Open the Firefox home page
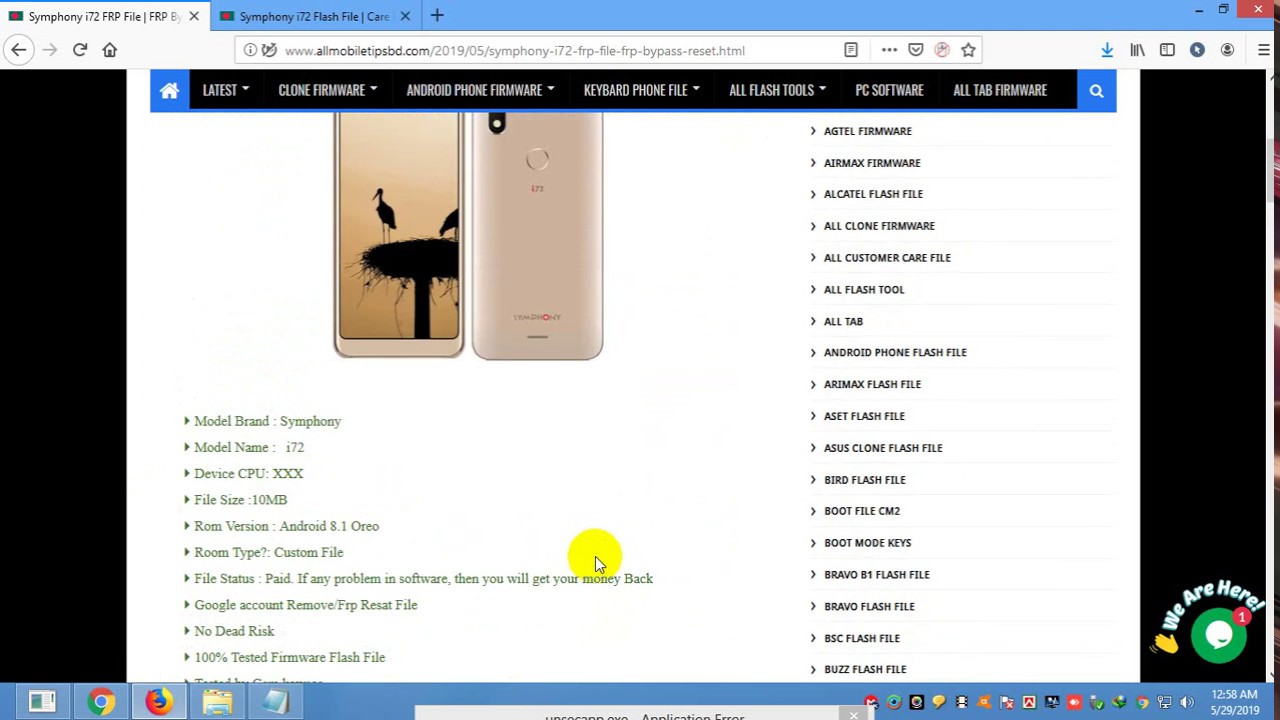 coord(110,50)
